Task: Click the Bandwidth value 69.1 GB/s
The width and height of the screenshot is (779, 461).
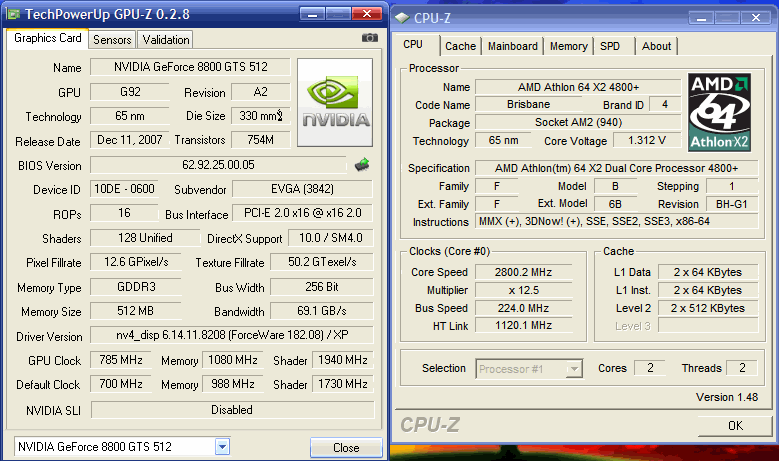Action: pyautogui.click(x=322, y=311)
